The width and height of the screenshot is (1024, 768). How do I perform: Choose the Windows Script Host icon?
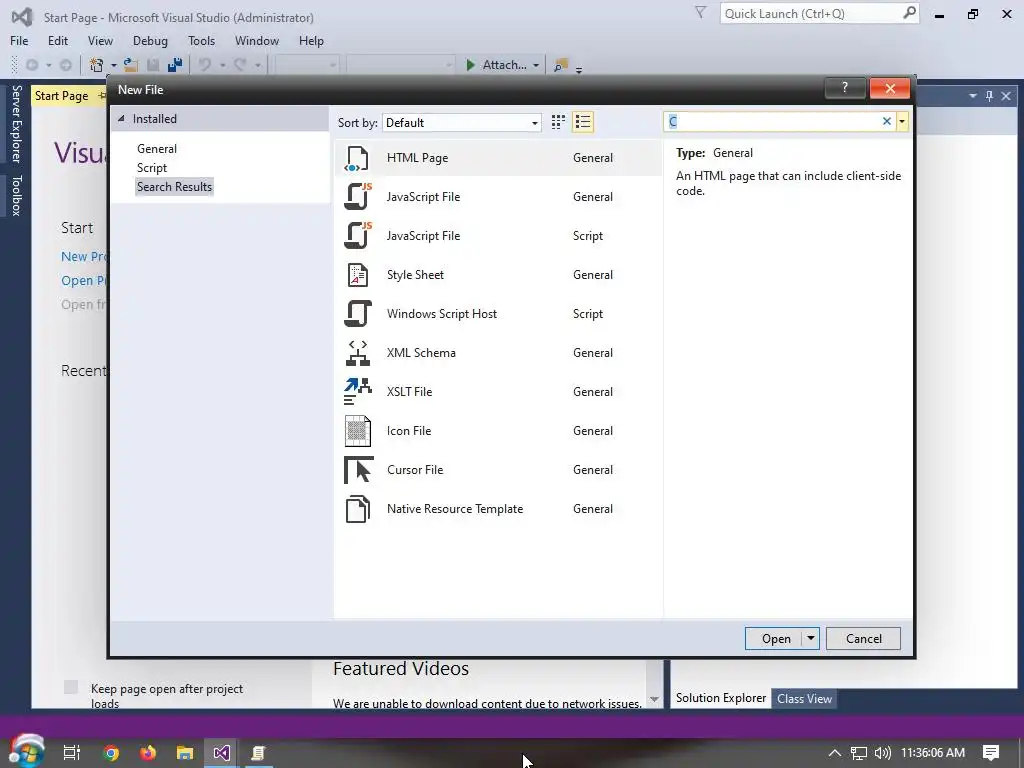[357, 313]
